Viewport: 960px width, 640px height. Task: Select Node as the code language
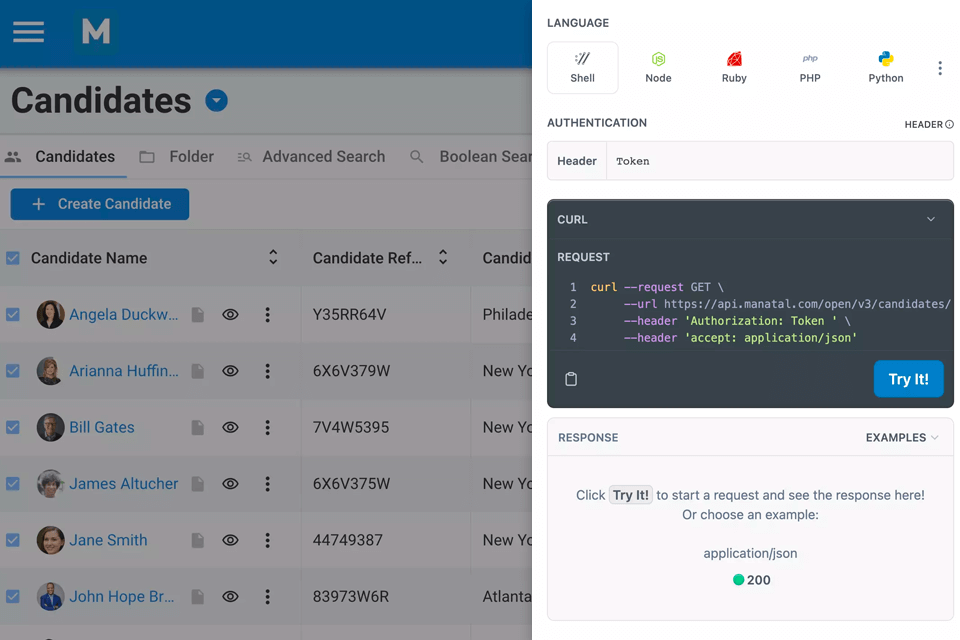point(658,67)
